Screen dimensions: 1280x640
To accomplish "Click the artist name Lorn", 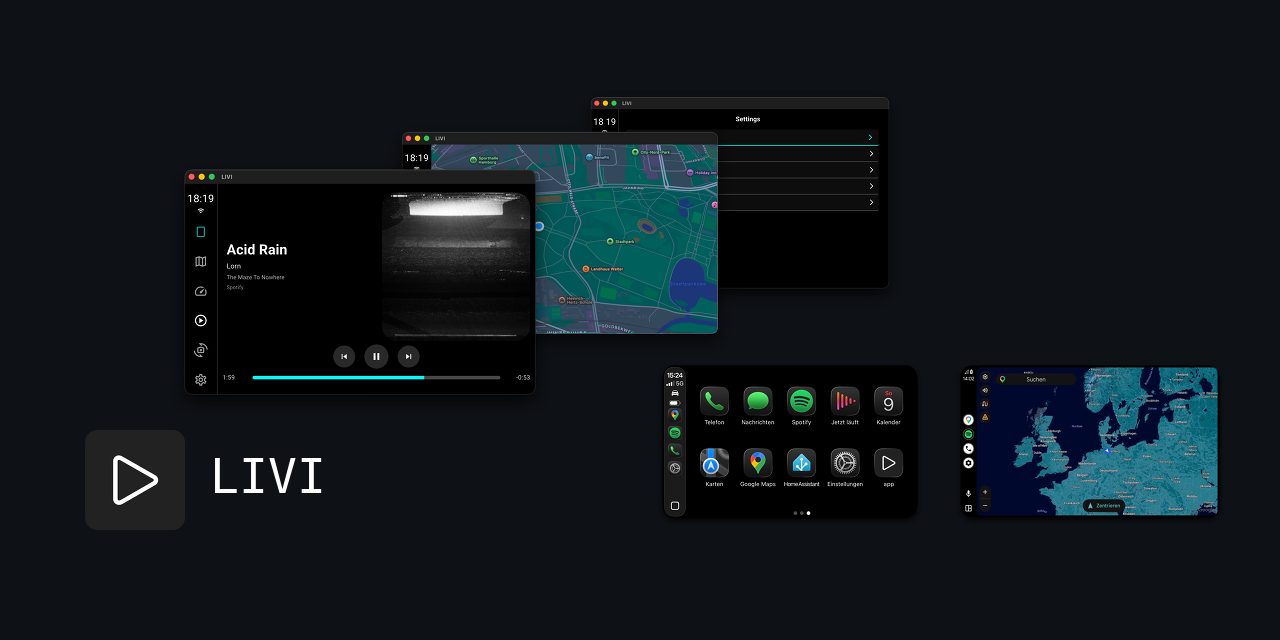I will click(234, 266).
